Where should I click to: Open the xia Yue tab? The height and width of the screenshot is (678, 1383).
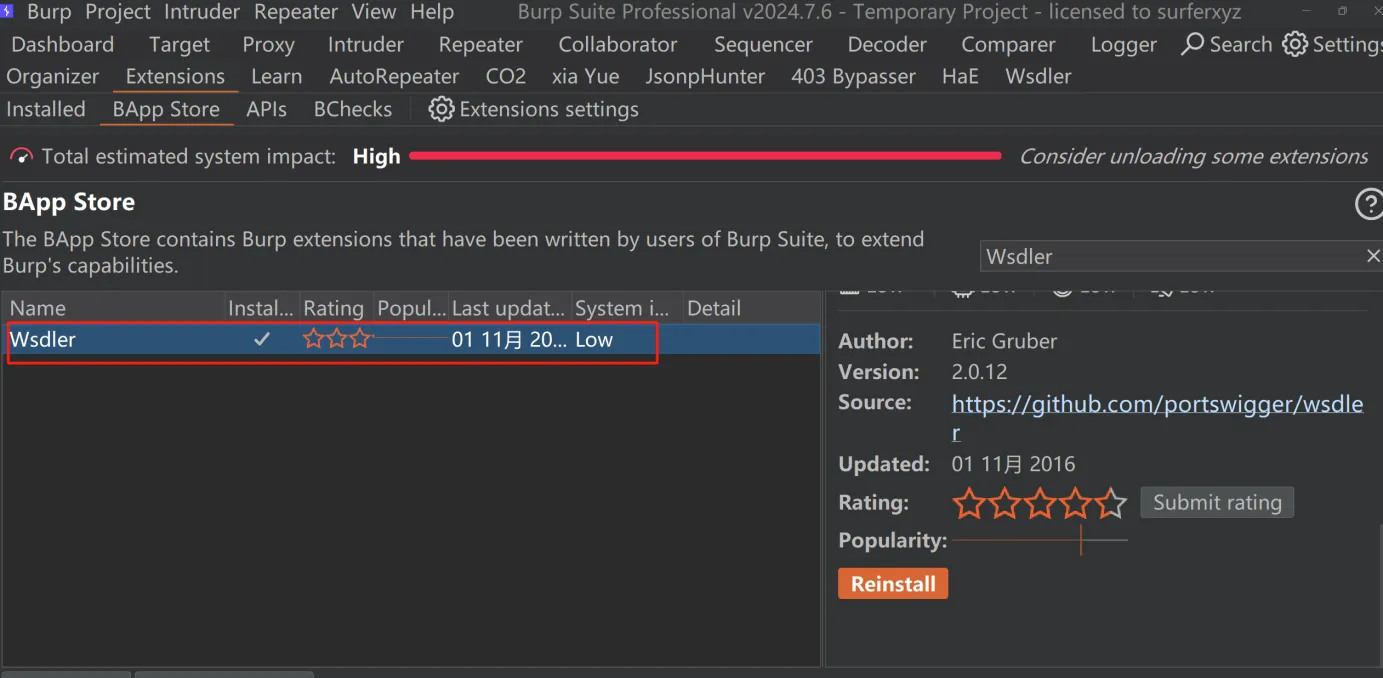[x=585, y=77]
